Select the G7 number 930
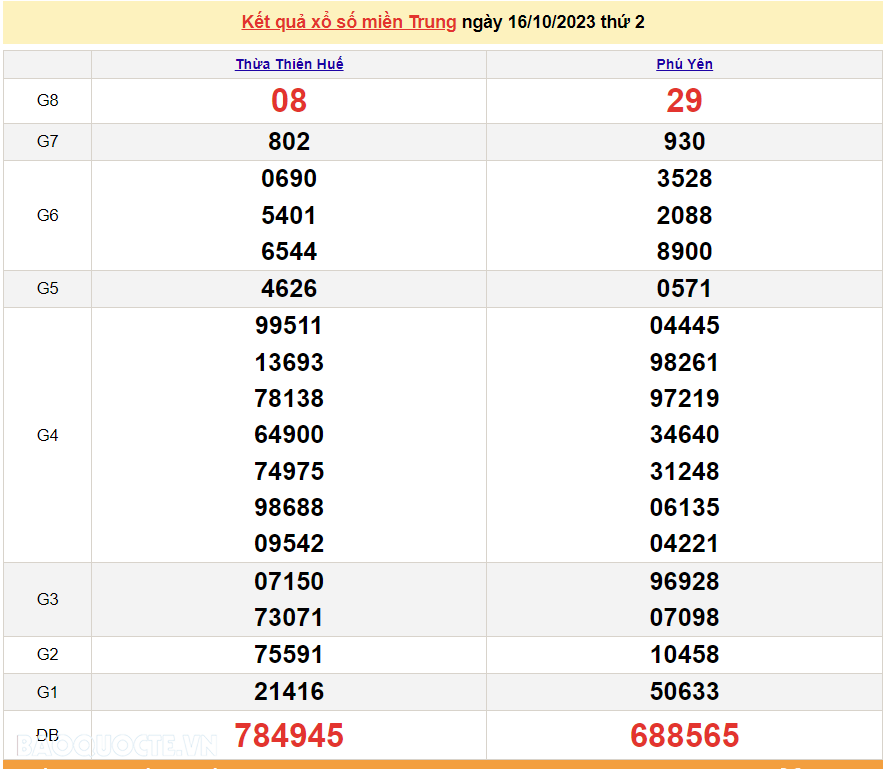The image size is (885, 769). 684,142
